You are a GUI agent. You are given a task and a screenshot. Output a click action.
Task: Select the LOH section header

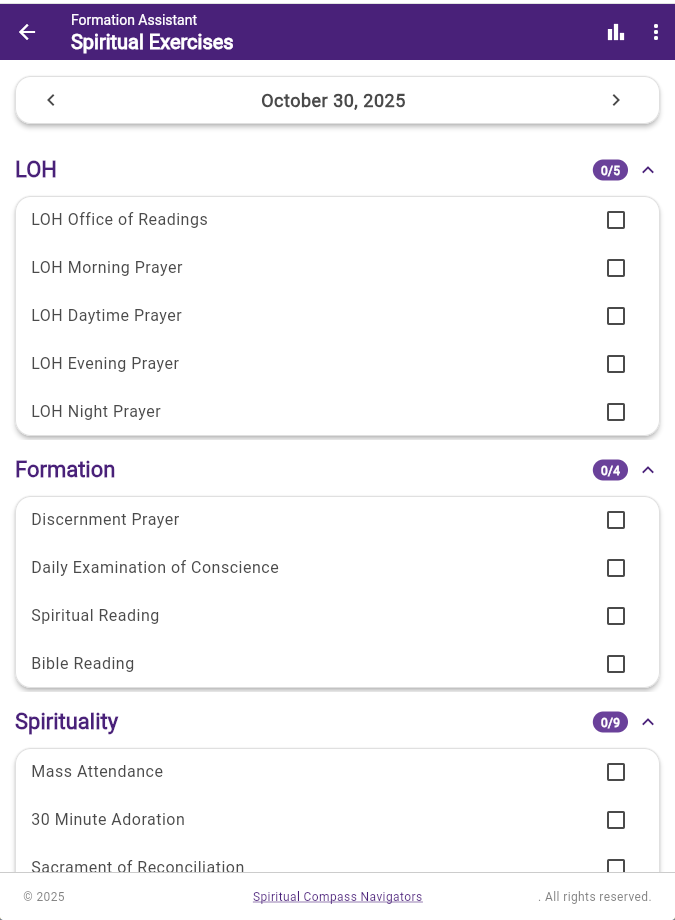coord(36,170)
